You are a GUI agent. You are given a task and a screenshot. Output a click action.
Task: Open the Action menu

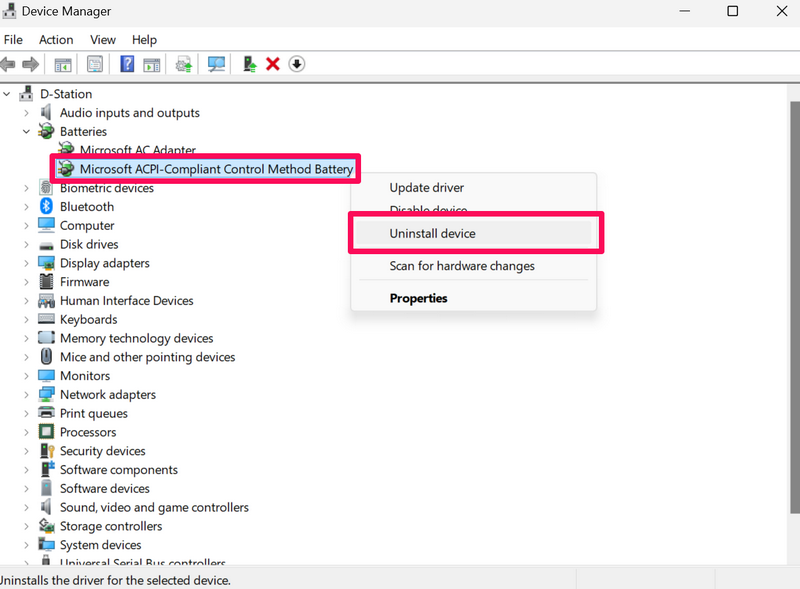[x=56, y=40]
